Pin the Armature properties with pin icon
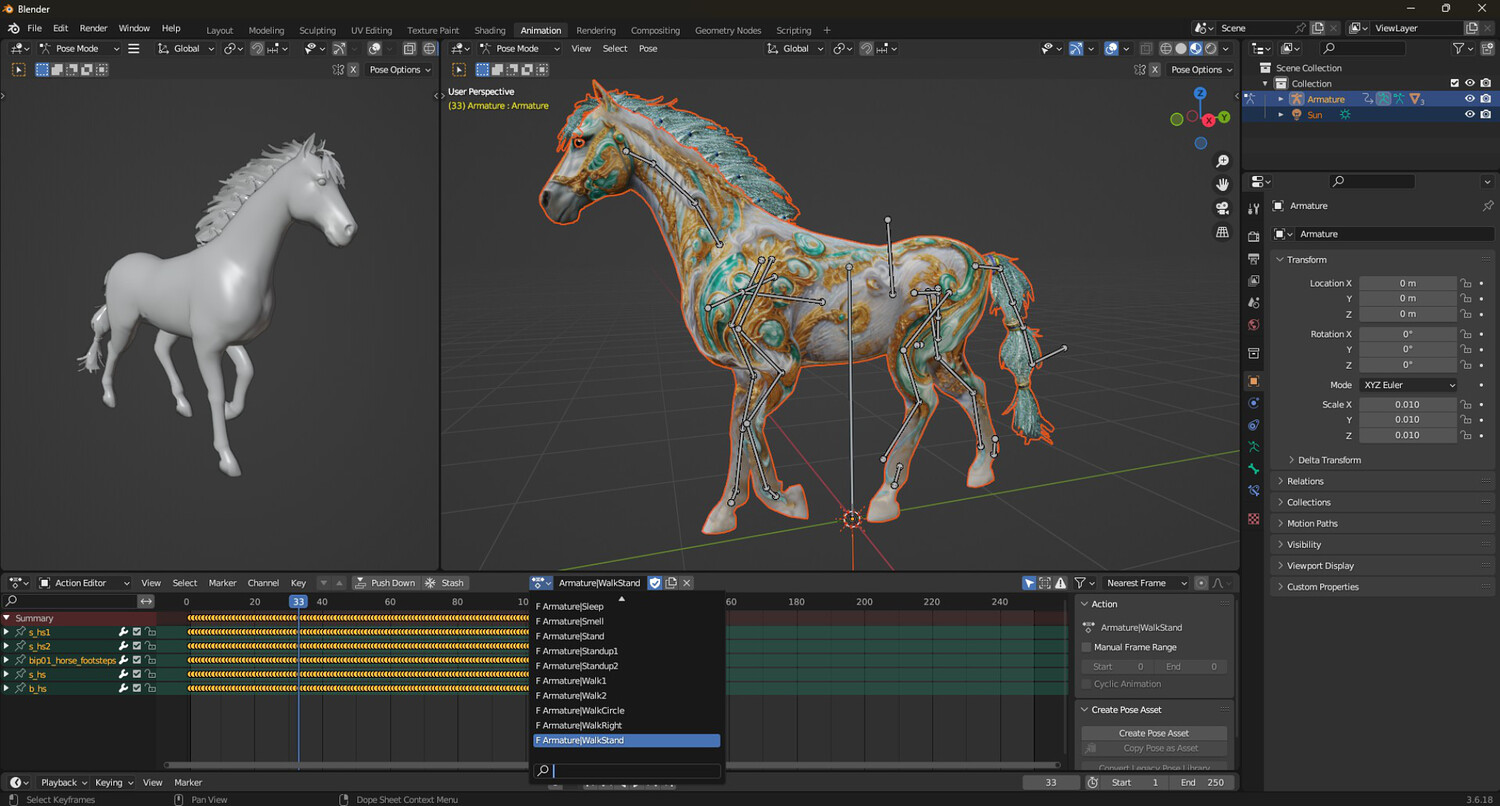Viewport: 1500px width, 806px height. pos(1487,206)
